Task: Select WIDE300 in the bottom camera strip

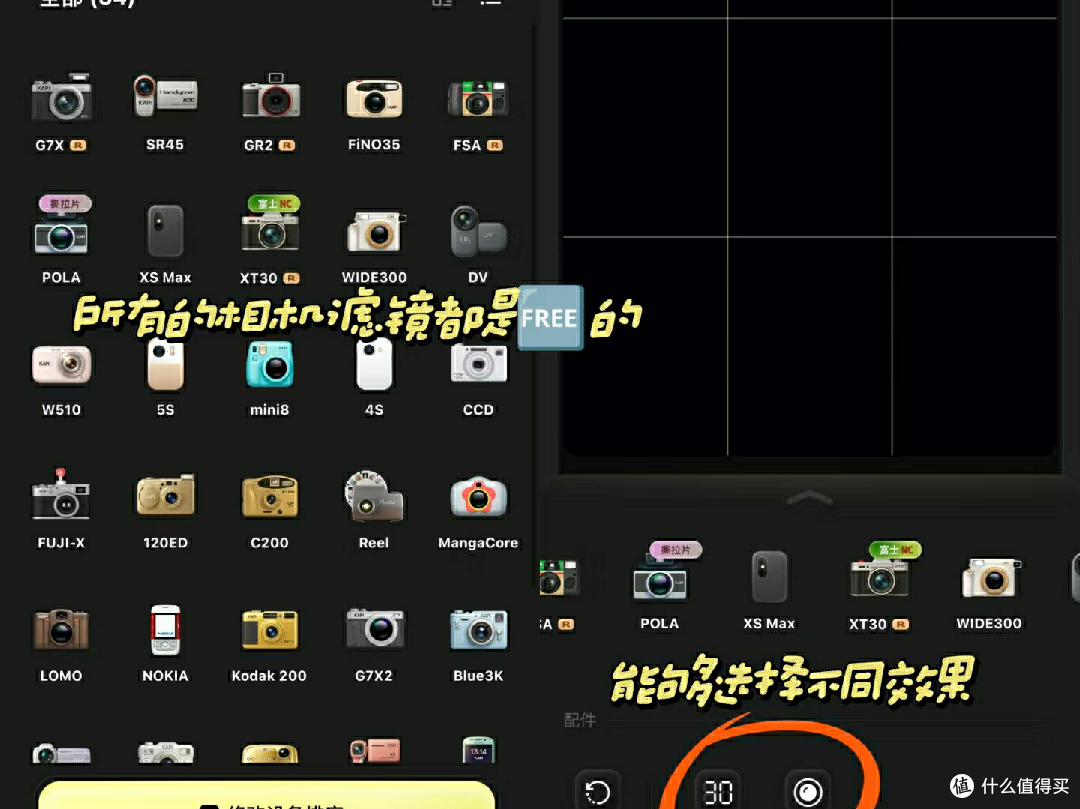Action: pyautogui.click(x=989, y=591)
